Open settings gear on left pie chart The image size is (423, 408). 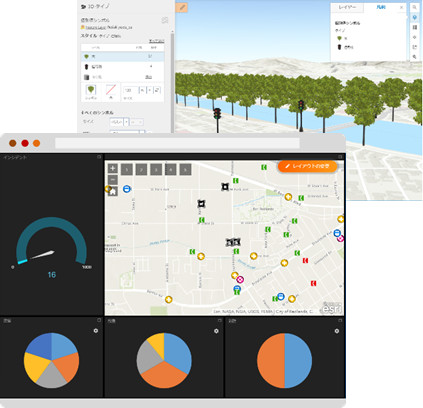[96, 331]
